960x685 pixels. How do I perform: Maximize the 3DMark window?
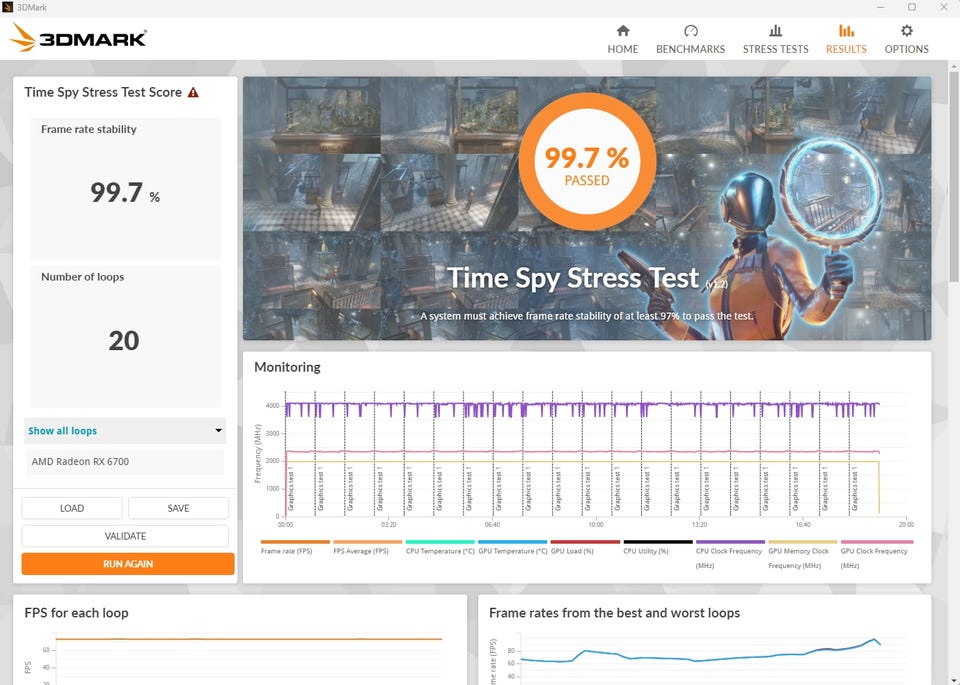(x=912, y=7)
